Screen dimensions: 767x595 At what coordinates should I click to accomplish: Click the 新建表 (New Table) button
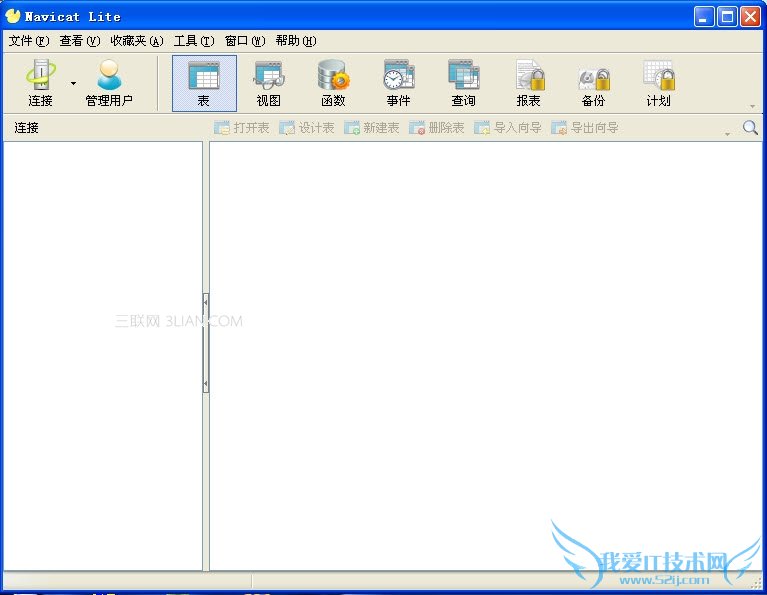point(372,128)
